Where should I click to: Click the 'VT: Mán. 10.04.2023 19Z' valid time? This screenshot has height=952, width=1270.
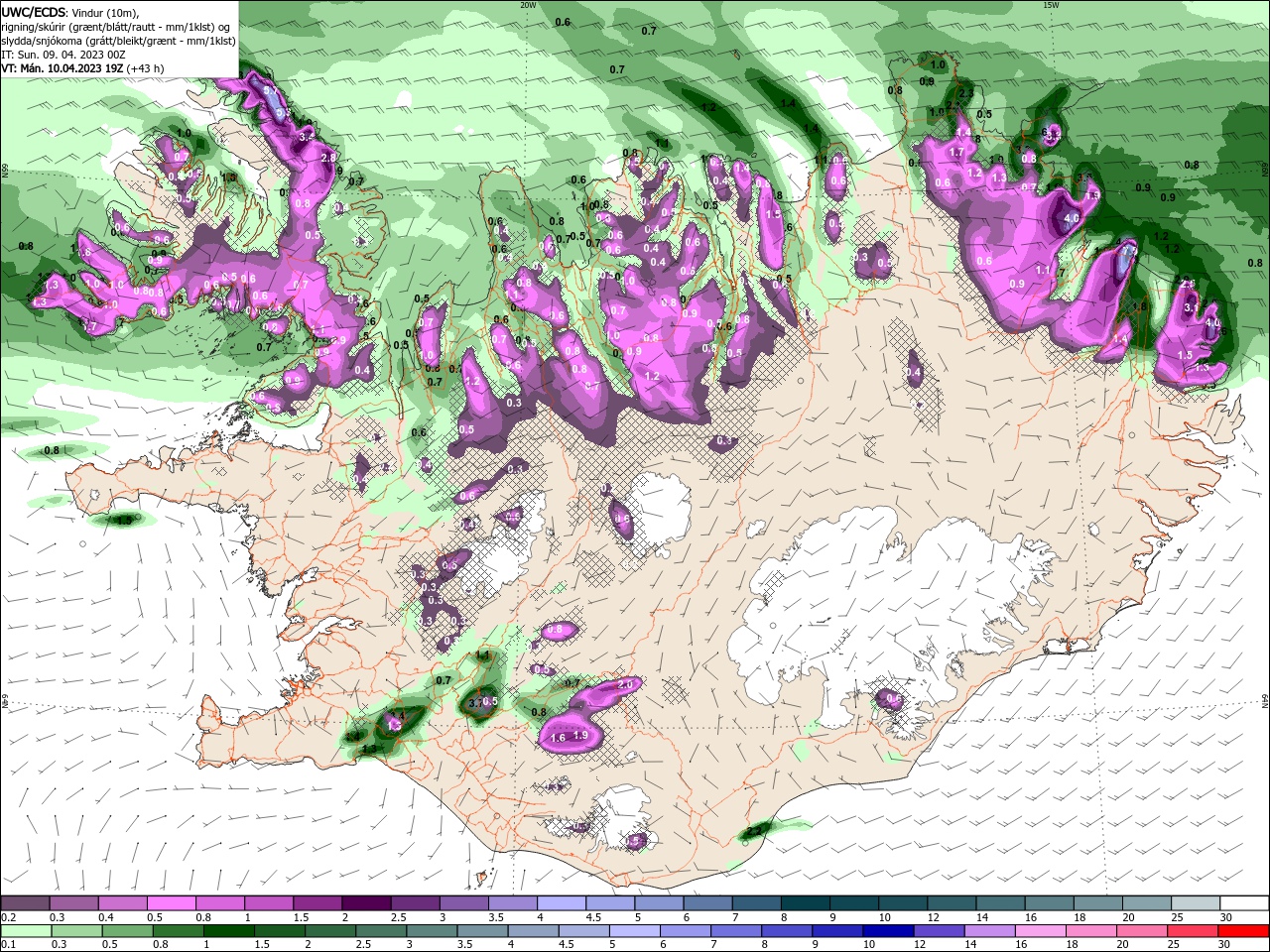62,68
